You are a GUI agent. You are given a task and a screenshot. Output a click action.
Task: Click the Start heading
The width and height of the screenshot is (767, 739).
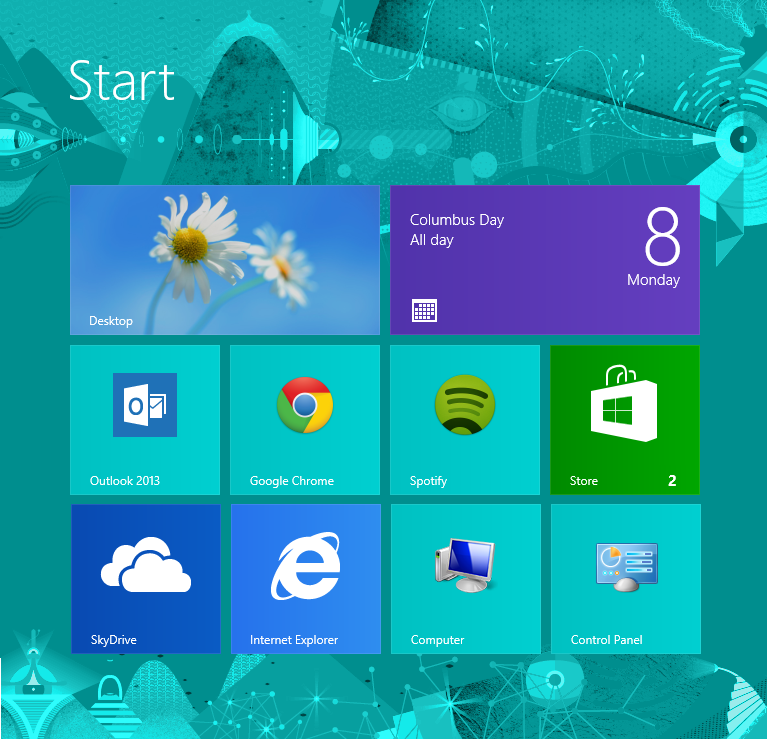click(122, 81)
